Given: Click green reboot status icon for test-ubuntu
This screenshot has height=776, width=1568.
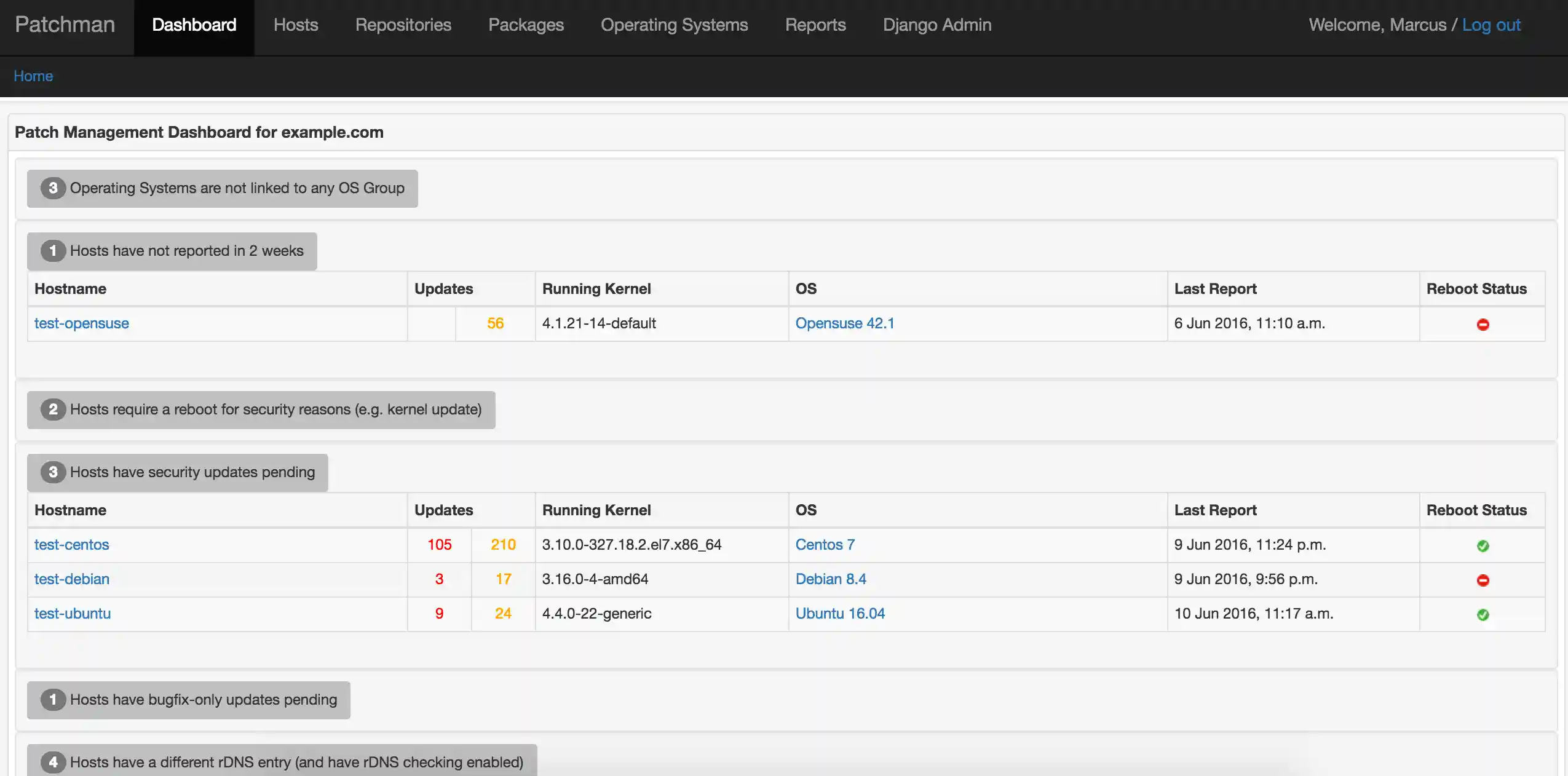Looking at the screenshot, I should tap(1483, 614).
